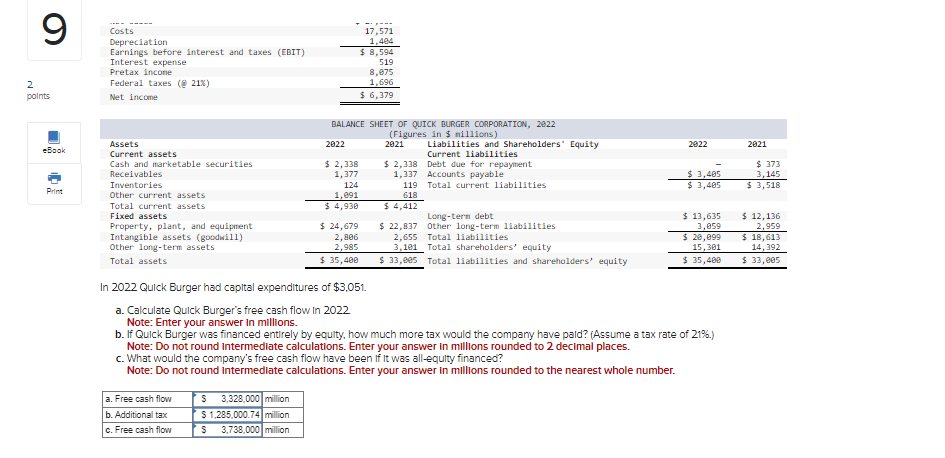Click Pretax income value 8,075

coord(381,72)
